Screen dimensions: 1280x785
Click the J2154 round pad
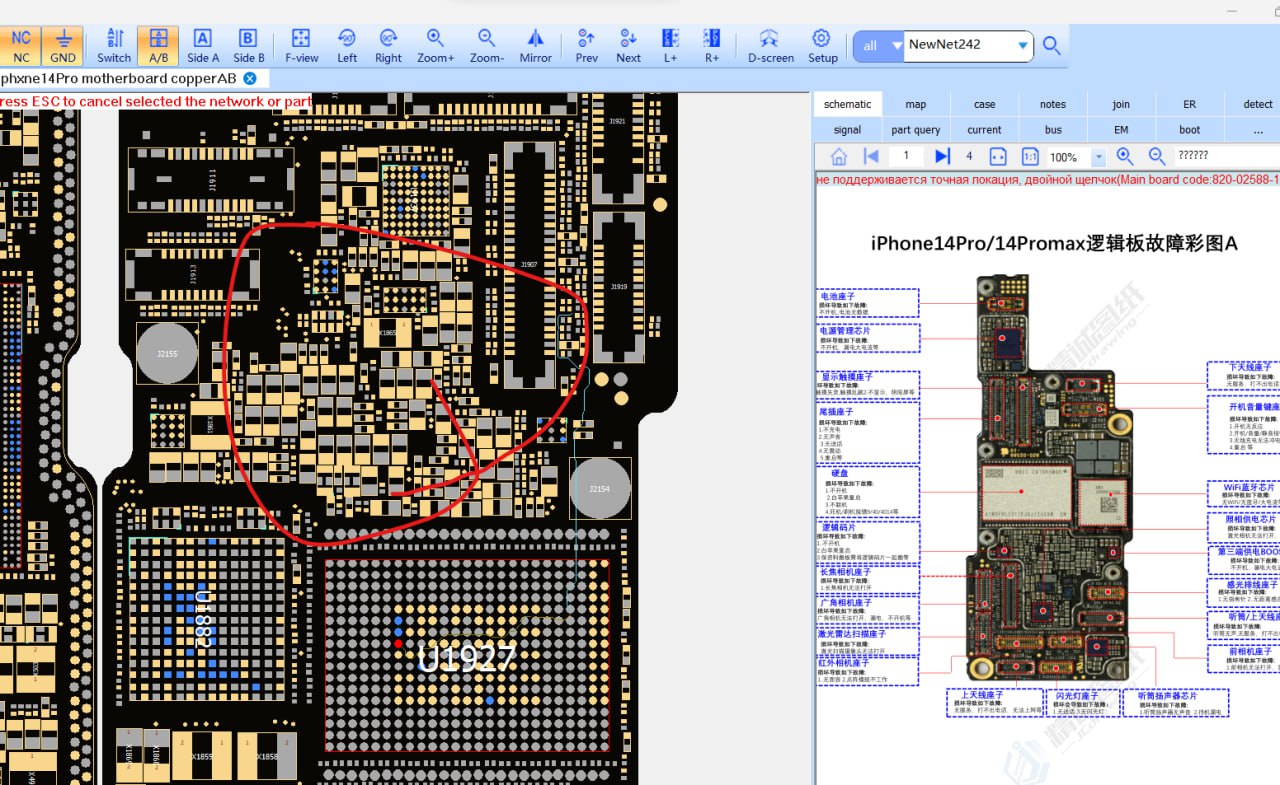[599, 488]
